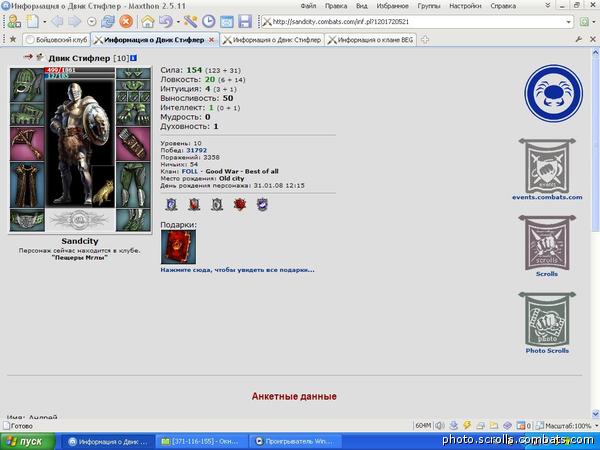Click the wrench icon on tab bar

click(x=579, y=39)
